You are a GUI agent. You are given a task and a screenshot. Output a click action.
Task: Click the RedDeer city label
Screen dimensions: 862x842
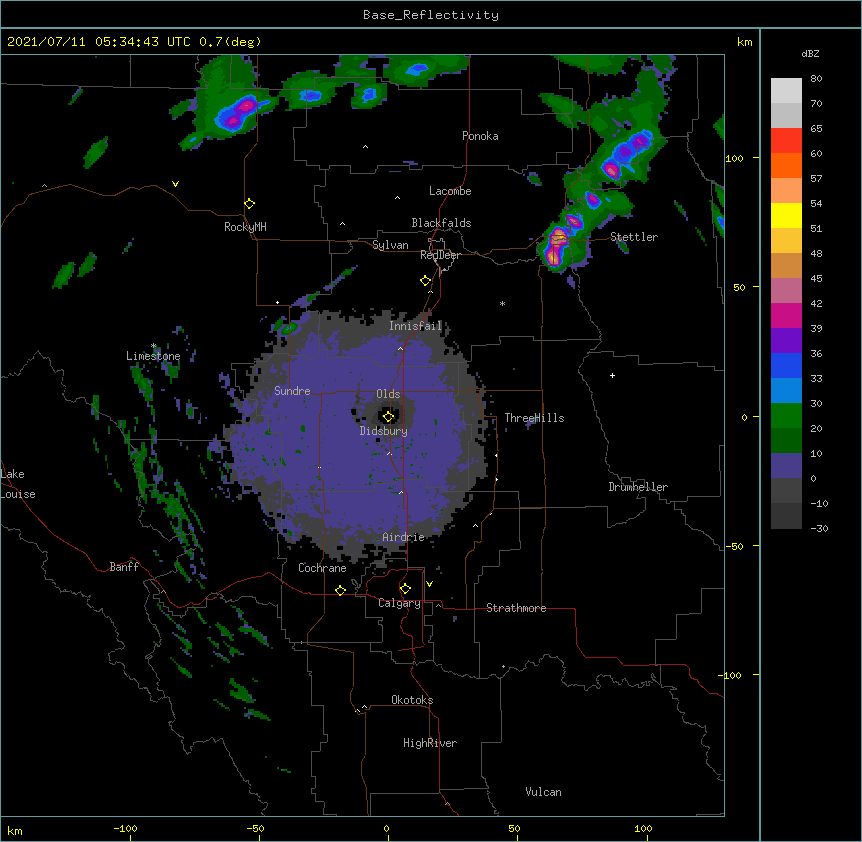440,255
